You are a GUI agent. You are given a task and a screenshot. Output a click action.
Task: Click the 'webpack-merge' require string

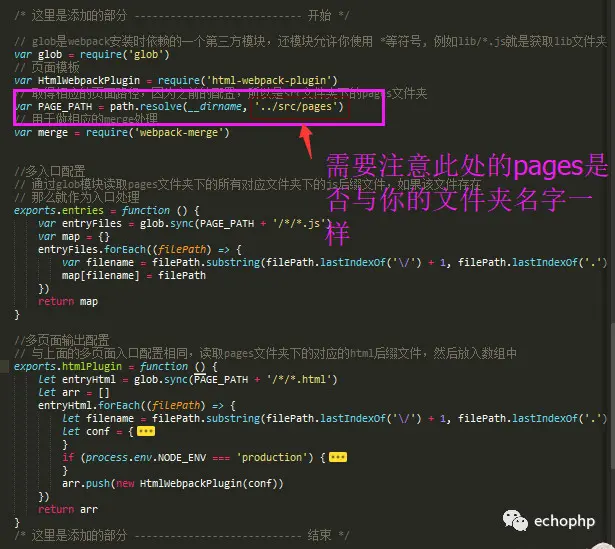point(178,133)
